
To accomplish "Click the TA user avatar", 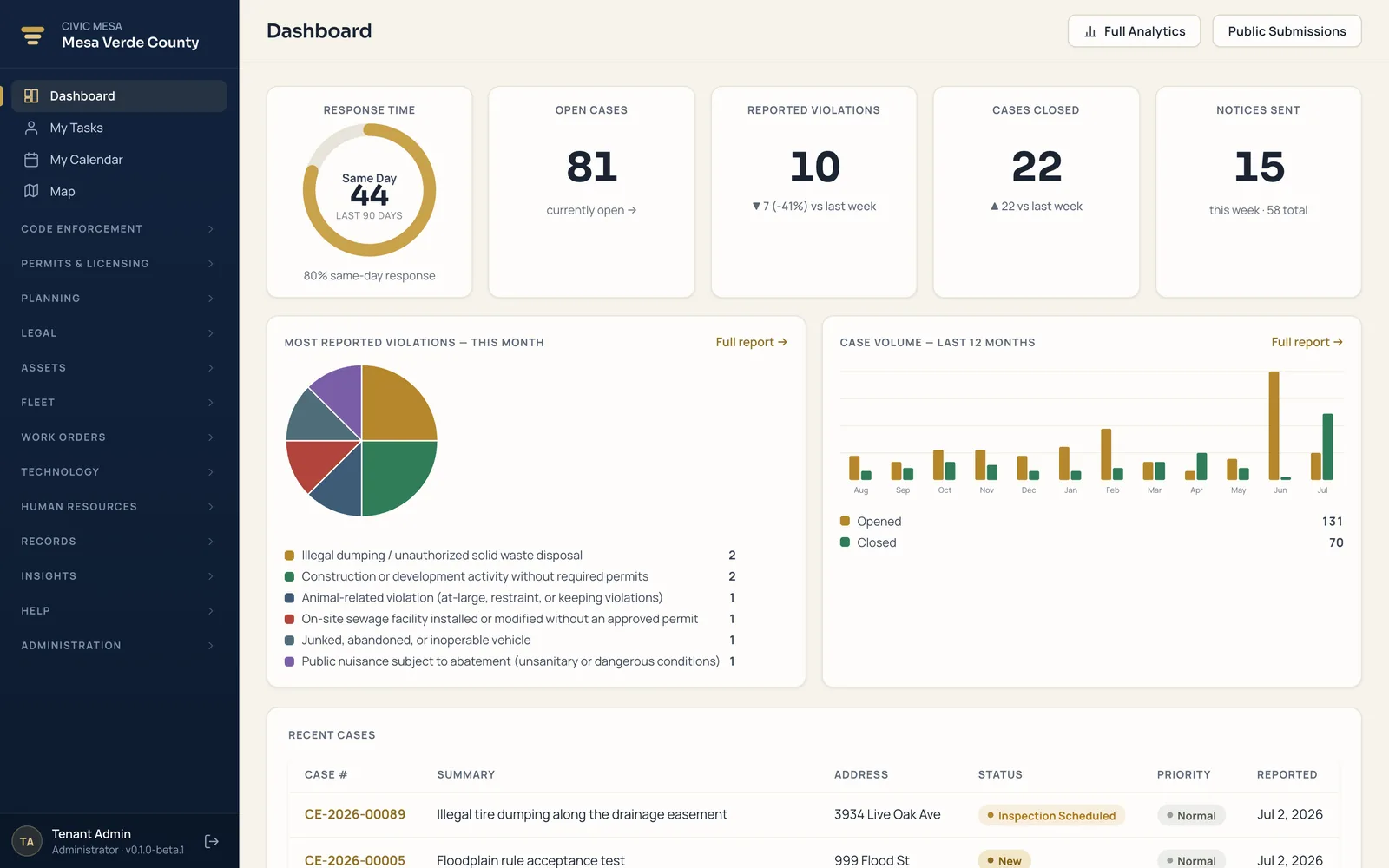I will 27,841.
